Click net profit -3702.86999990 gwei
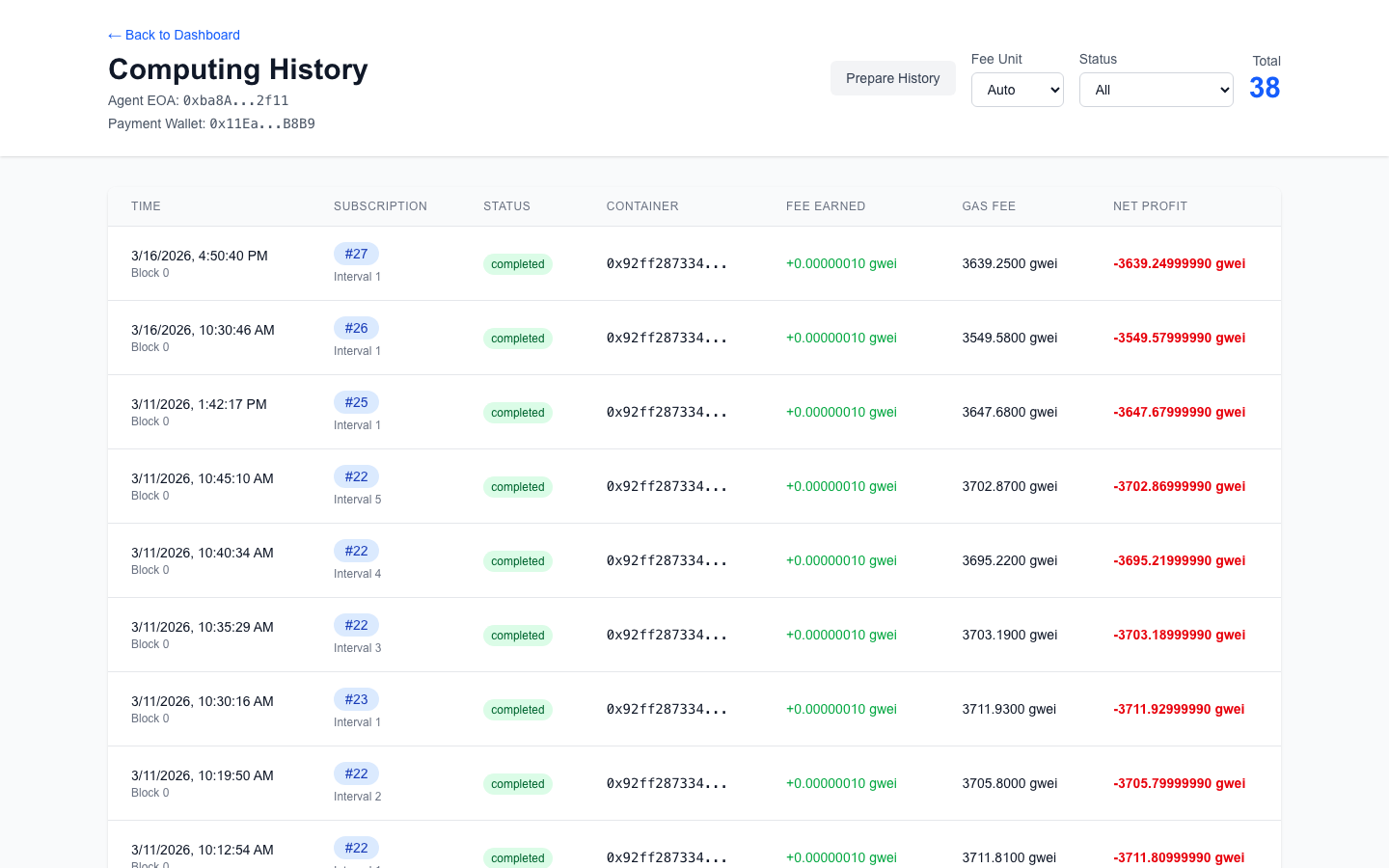Viewport: 1389px width, 868px height. 1179,486
